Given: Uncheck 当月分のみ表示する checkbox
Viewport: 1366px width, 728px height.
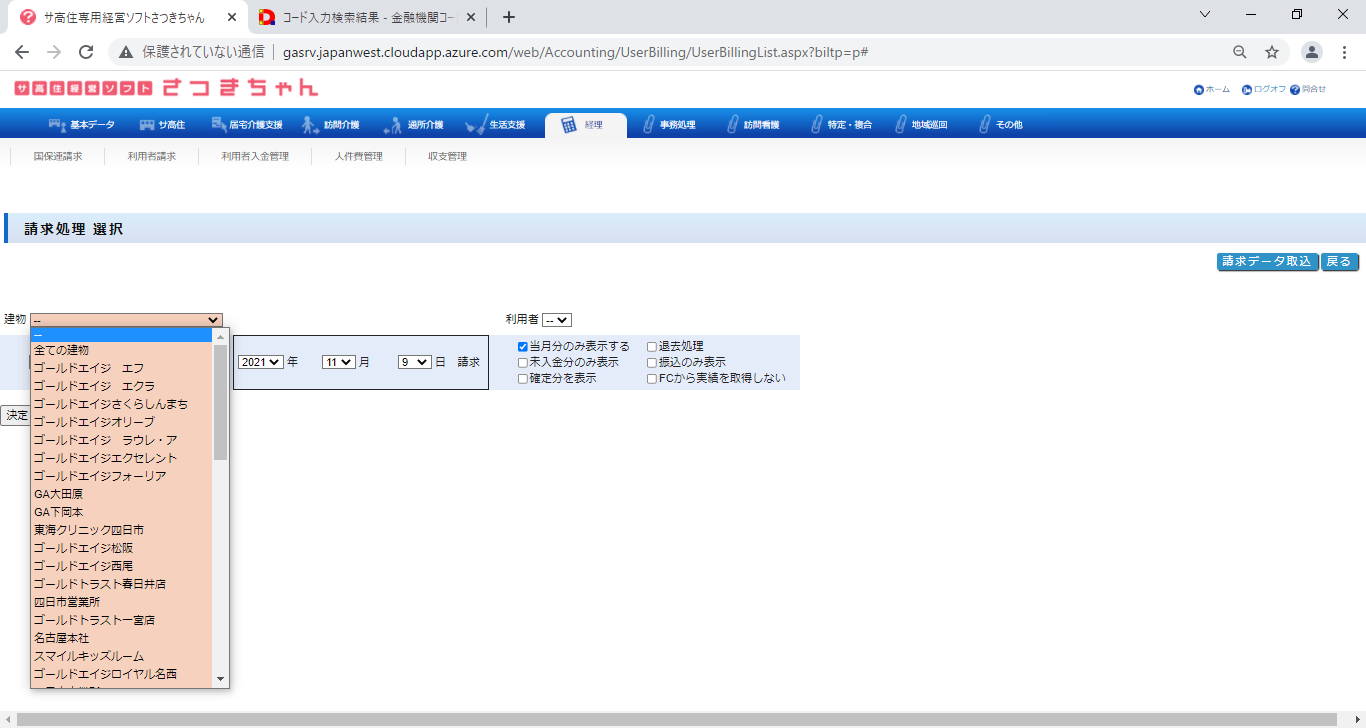Looking at the screenshot, I should coord(522,347).
